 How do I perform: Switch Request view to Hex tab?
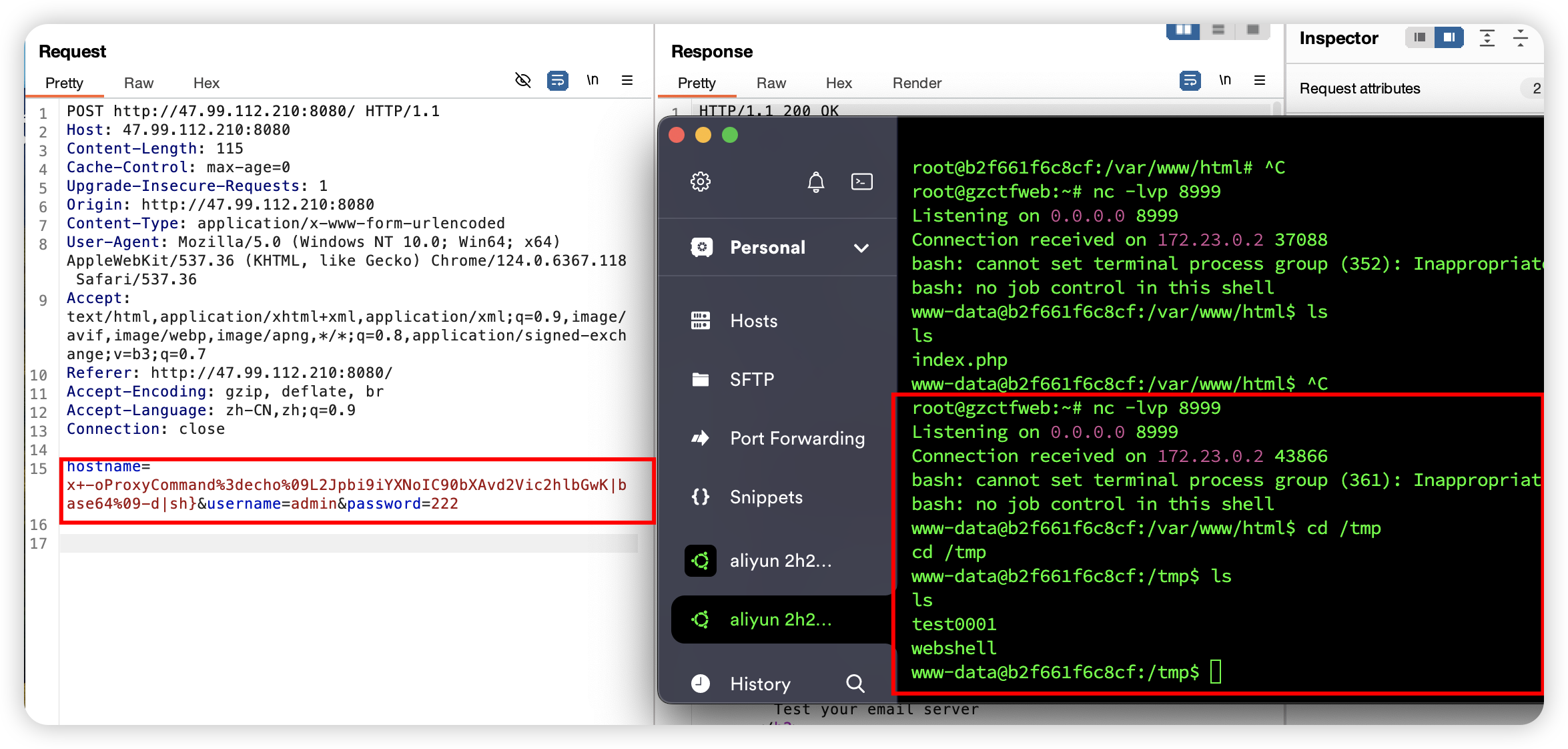[x=206, y=83]
